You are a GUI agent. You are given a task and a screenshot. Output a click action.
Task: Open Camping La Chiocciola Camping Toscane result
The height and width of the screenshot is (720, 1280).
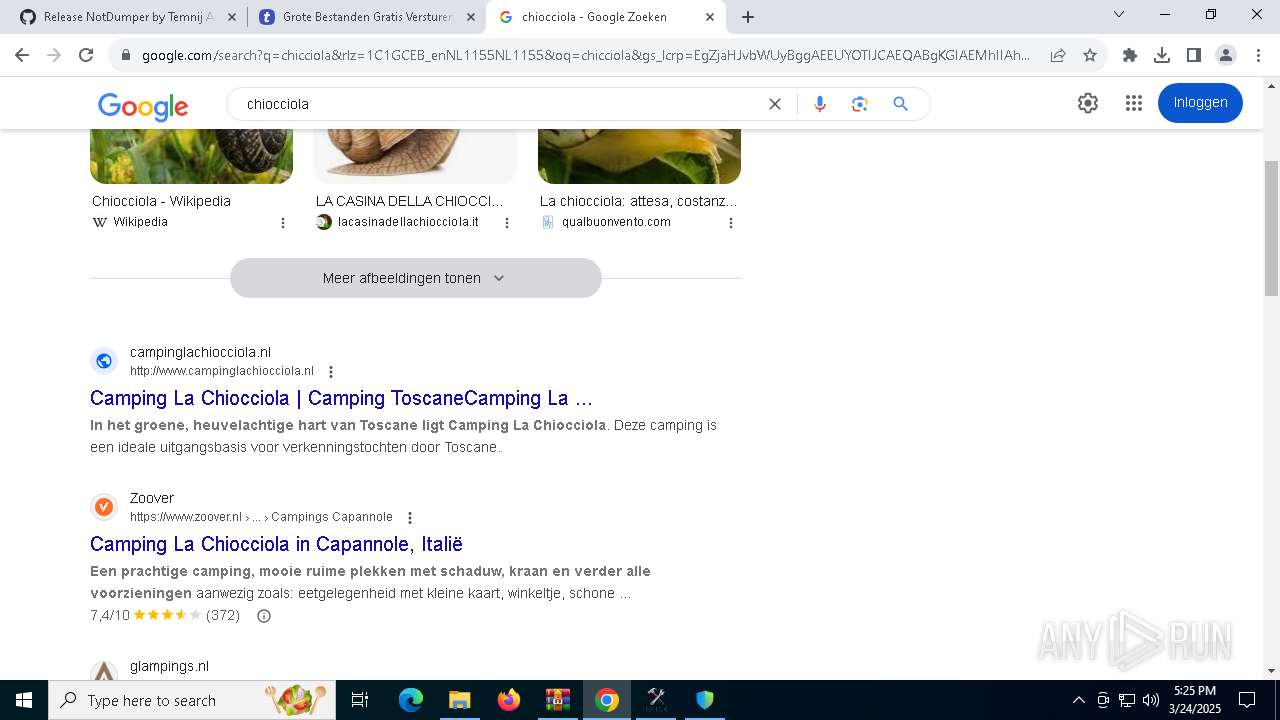(x=341, y=398)
